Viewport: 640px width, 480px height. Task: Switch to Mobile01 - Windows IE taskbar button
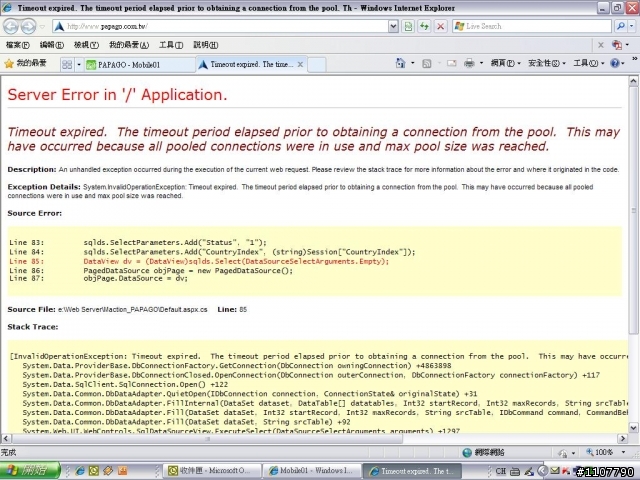click(x=311, y=471)
